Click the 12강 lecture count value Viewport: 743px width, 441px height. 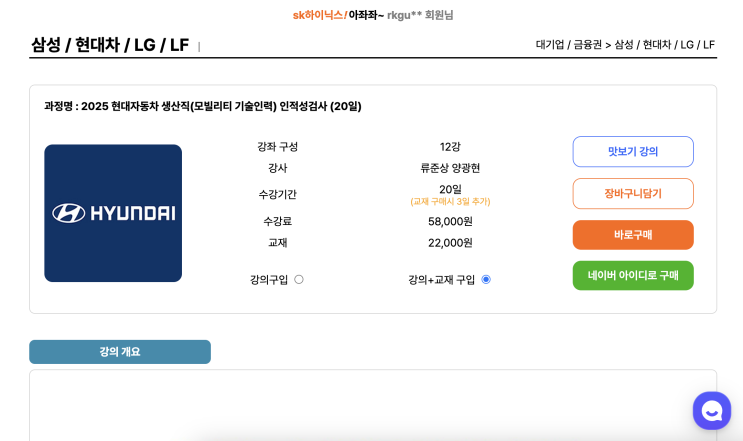[x=450, y=147]
